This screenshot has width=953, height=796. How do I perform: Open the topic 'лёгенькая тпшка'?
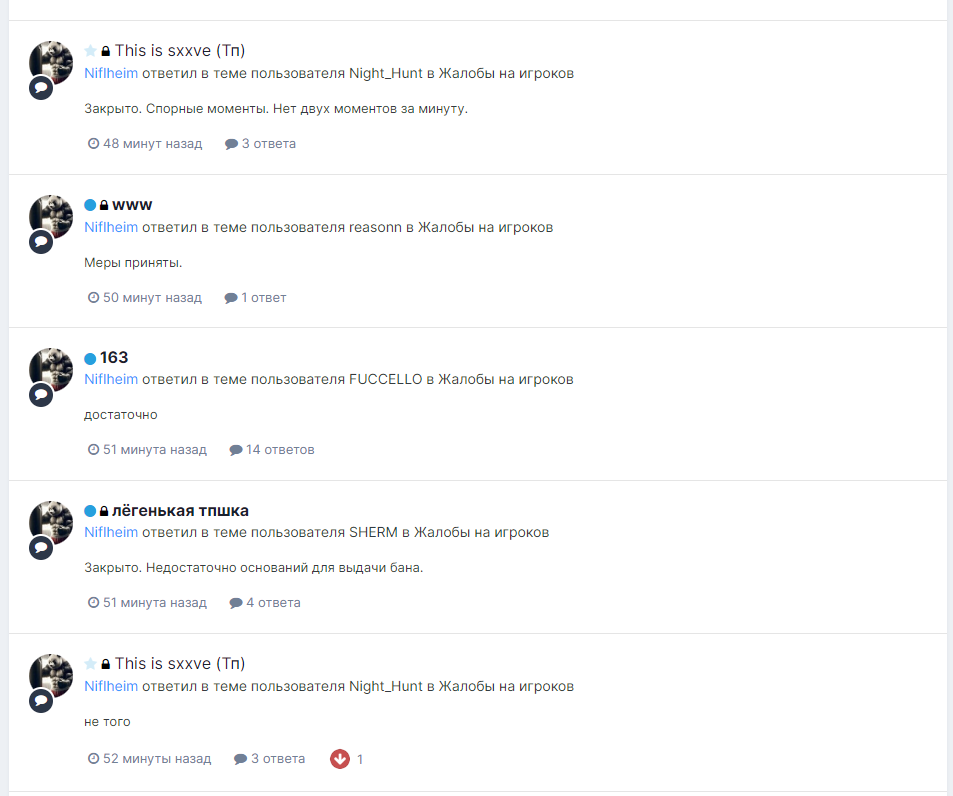[180, 511]
